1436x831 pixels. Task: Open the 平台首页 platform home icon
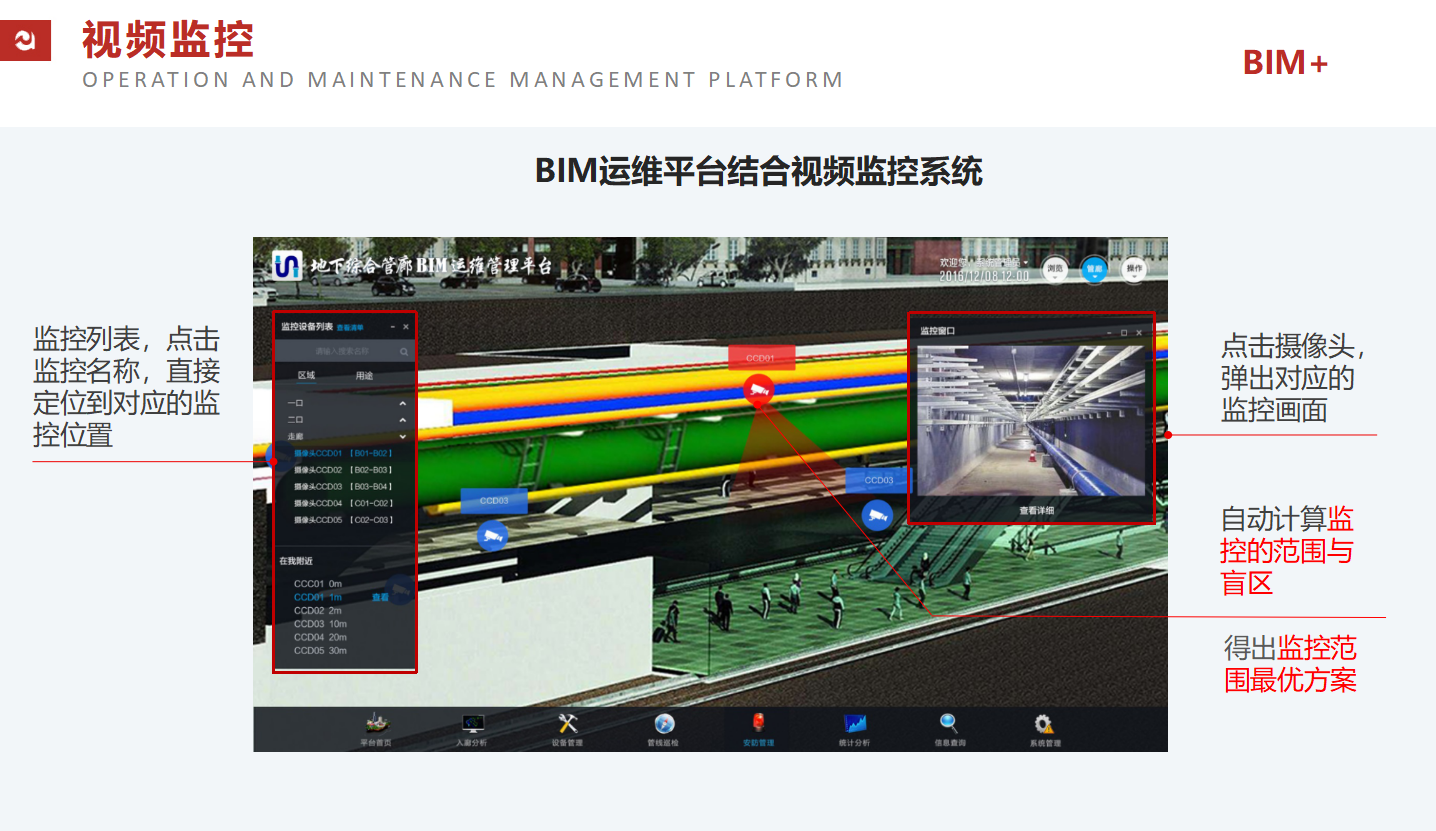[x=376, y=724]
